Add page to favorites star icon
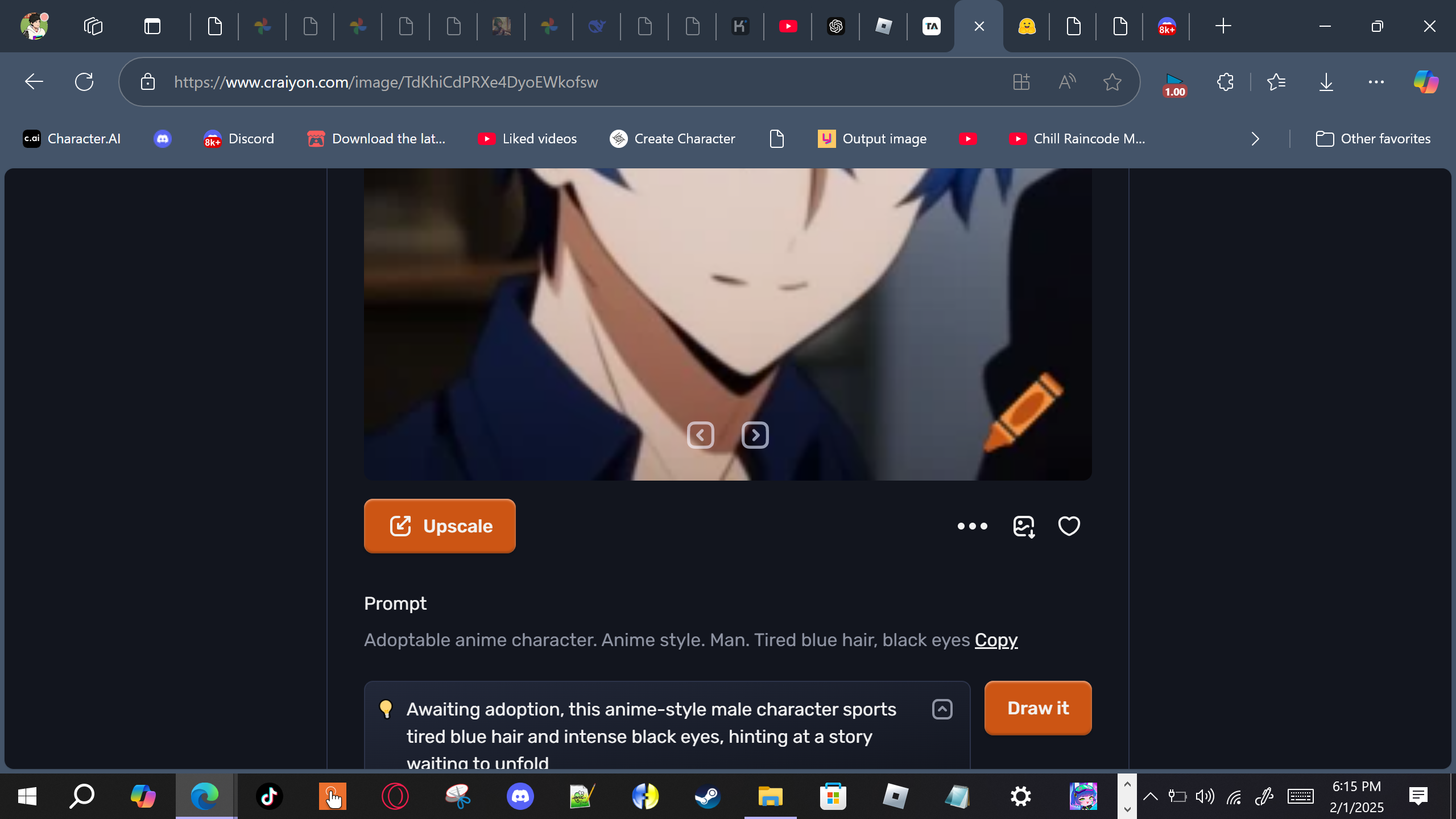 1112,82
